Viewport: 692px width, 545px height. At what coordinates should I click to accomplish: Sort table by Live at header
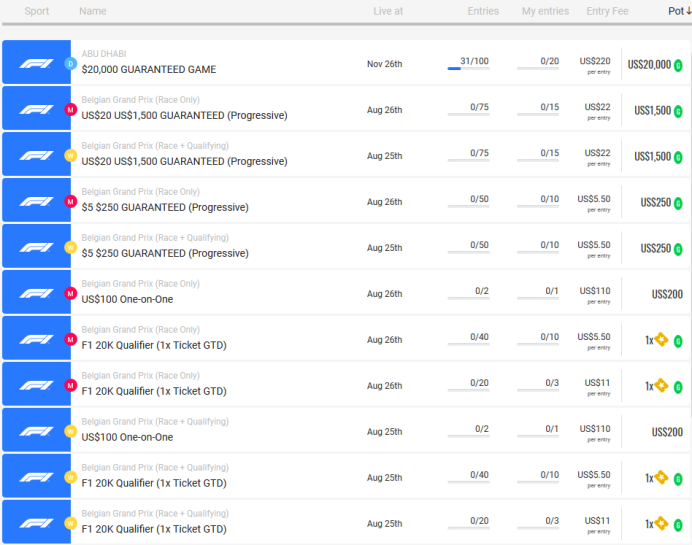coord(388,11)
